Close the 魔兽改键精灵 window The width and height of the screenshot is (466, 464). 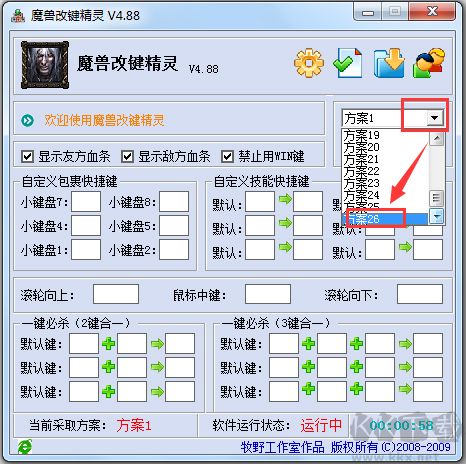click(432, 12)
